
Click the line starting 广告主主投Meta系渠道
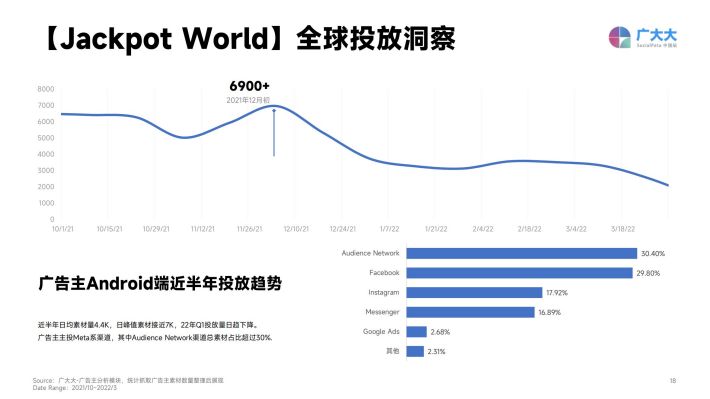[x=155, y=338]
